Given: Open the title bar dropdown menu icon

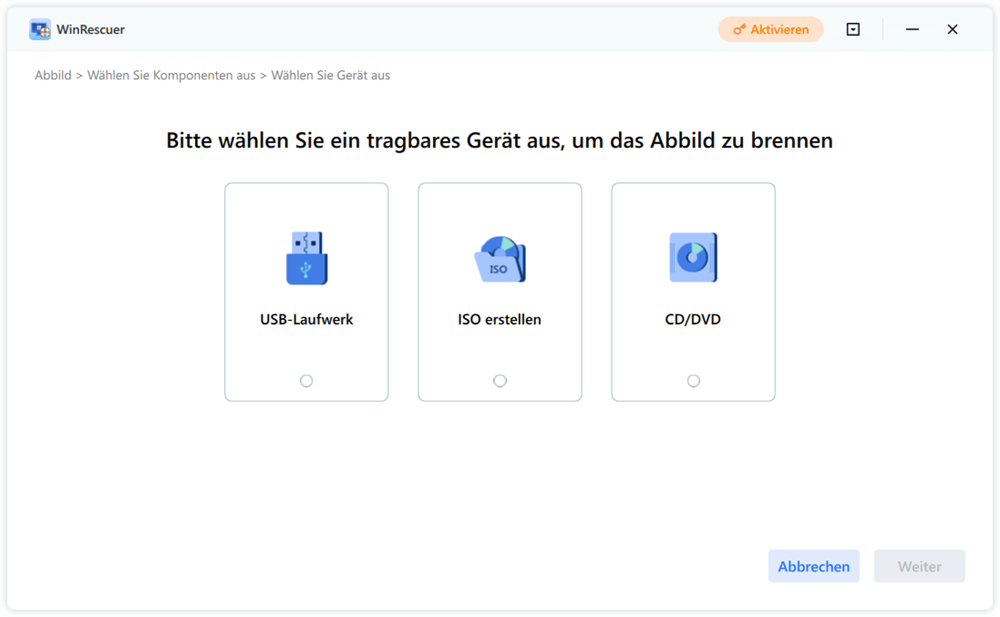Looking at the screenshot, I should 853,30.
